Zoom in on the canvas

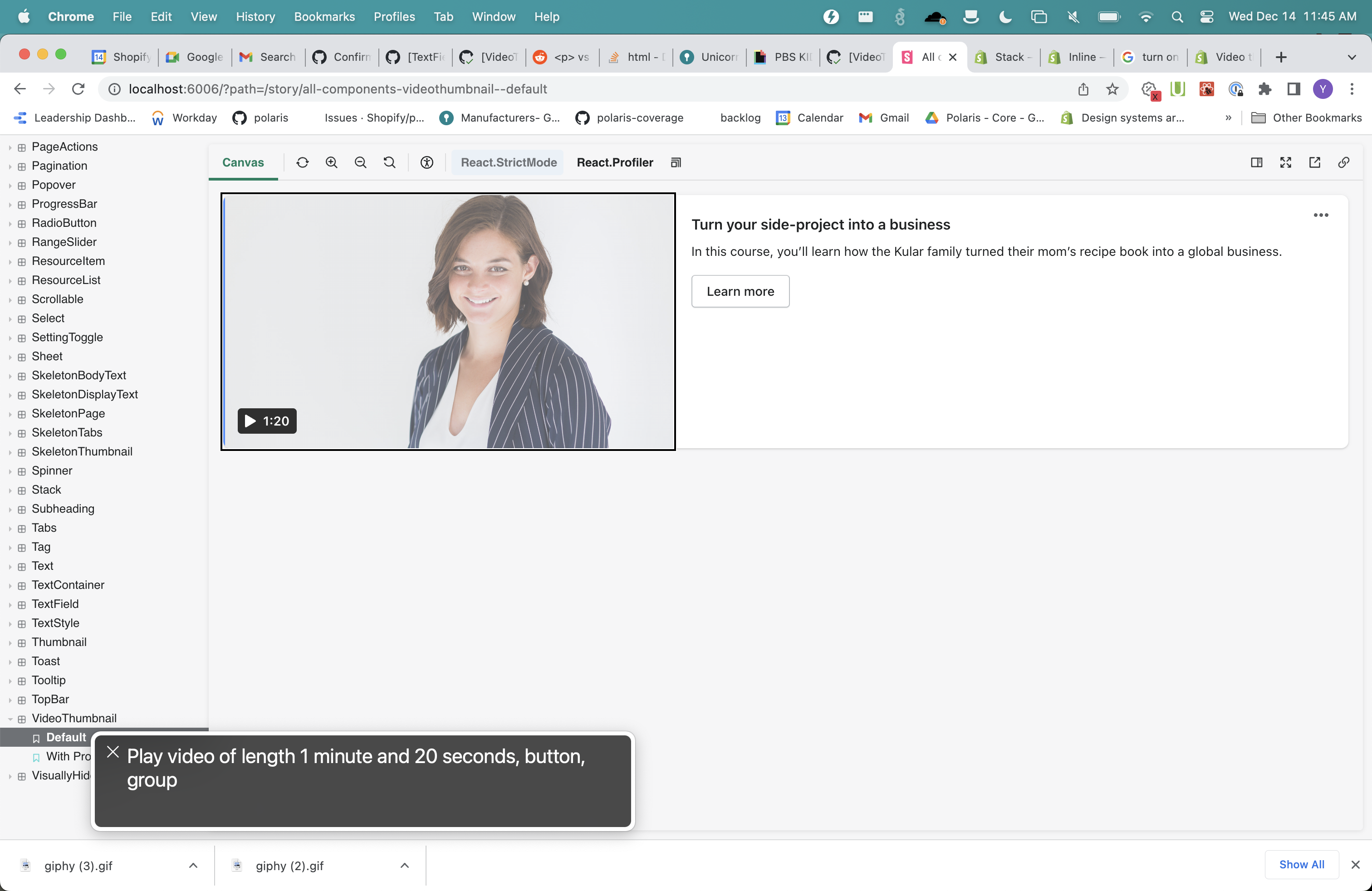(332, 162)
